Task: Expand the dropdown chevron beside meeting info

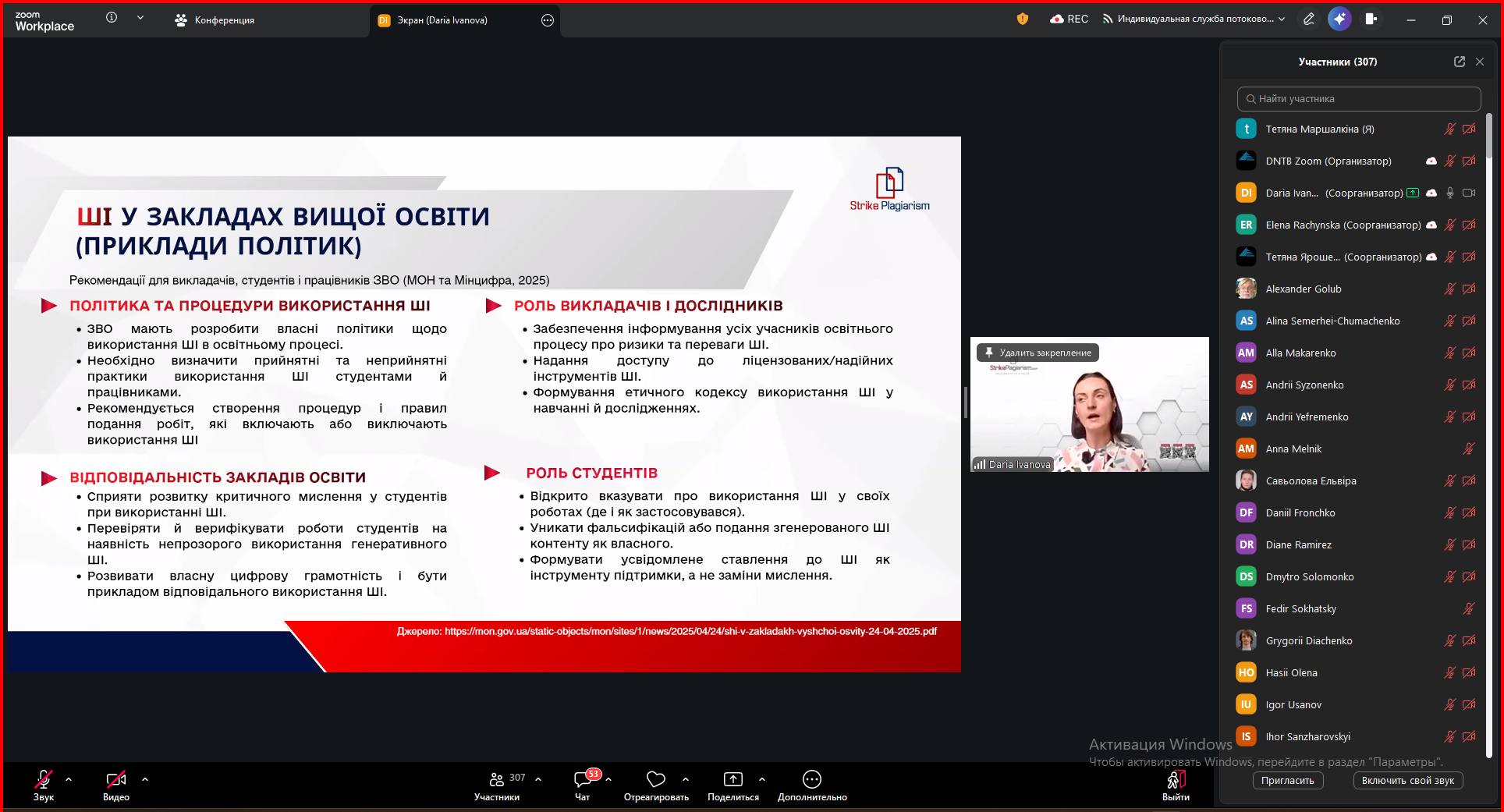Action: [x=140, y=17]
